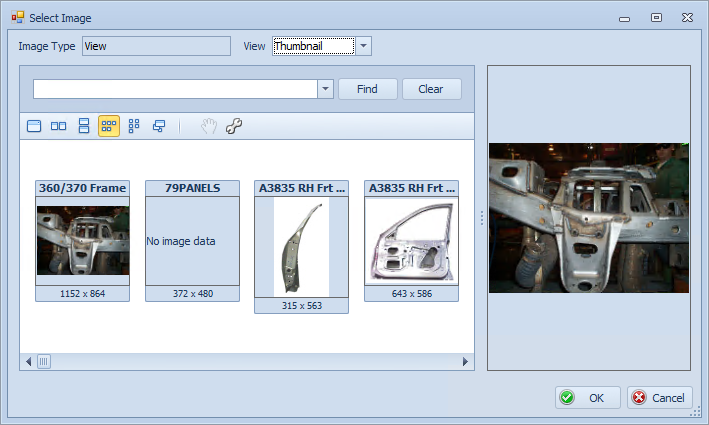The image size is (709, 425).
Task: Expand the search field dropdown arrow
Action: 325,89
